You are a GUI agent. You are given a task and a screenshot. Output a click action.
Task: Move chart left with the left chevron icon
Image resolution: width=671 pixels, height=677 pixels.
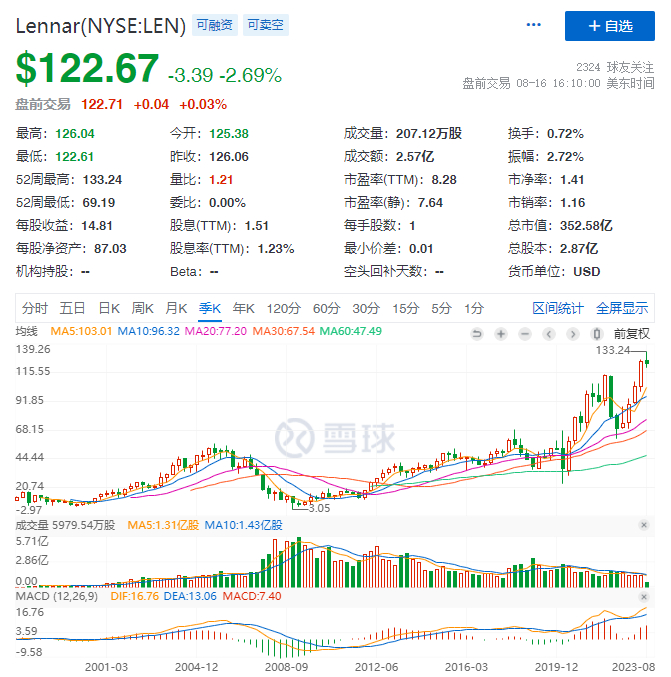(549, 334)
